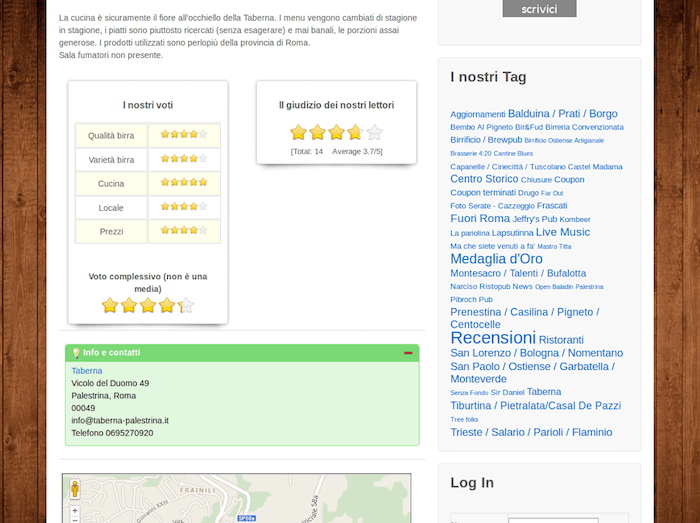Rate five stars in readers' rating
This screenshot has width=700, height=523.
click(x=374, y=132)
